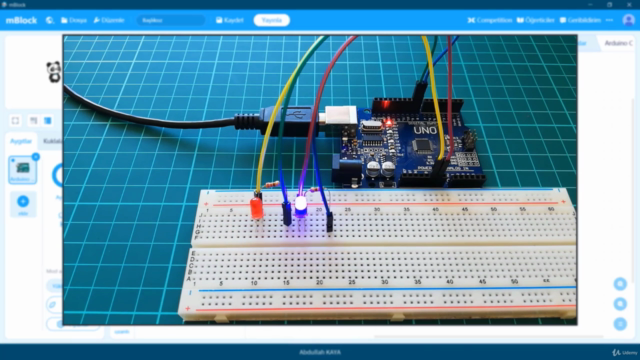640x360 pixels.
Task: Minimize the mBlock window
Action: (590, 4)
